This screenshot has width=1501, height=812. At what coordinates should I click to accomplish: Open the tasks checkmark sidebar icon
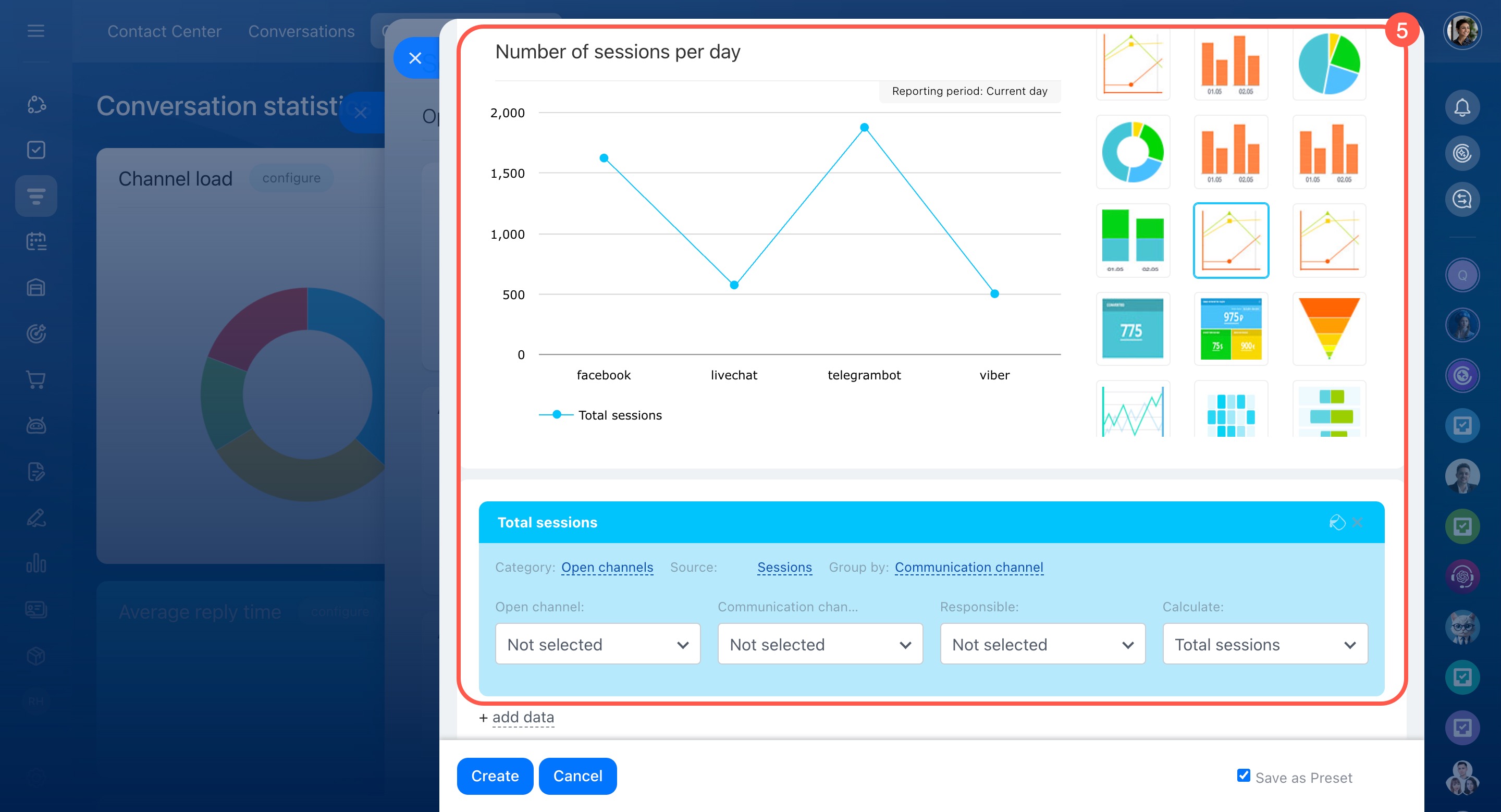click(x=36, y=150)
